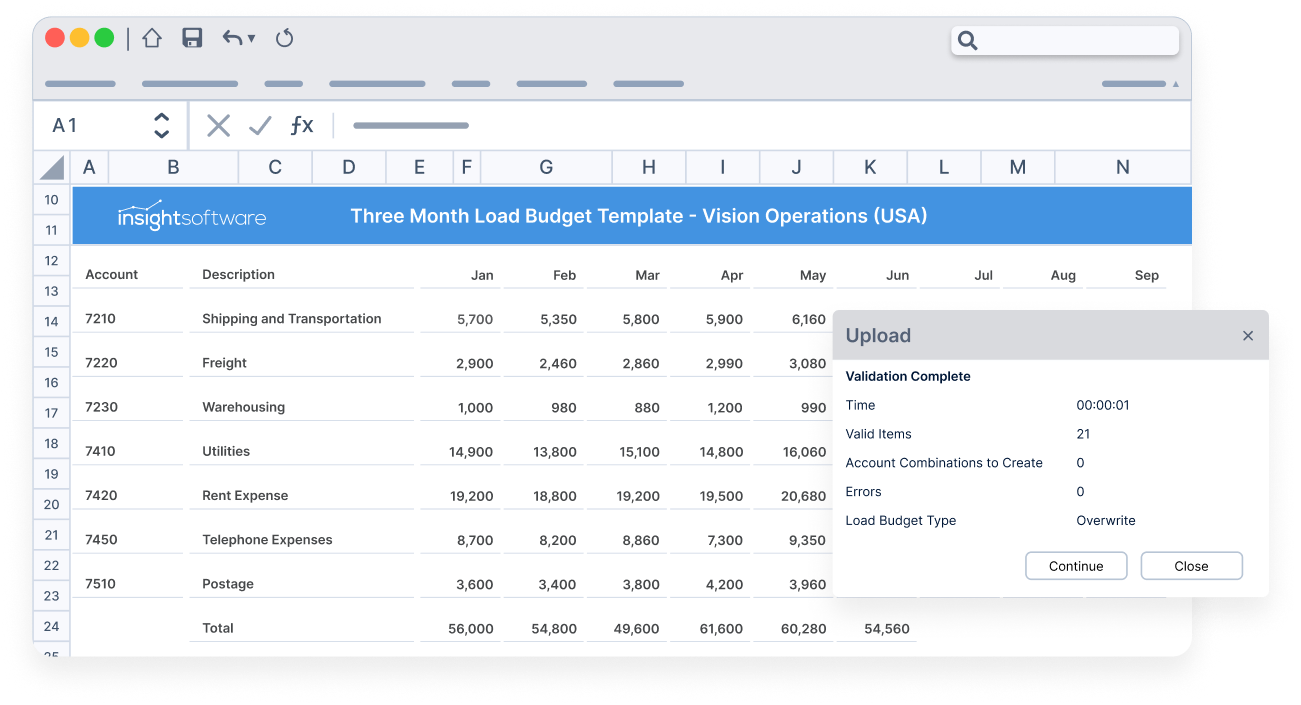Image resolution: width=1301 pixels, height=705 pixels.
Task: Click the Home icon in title bar
Action: point(152,38)
